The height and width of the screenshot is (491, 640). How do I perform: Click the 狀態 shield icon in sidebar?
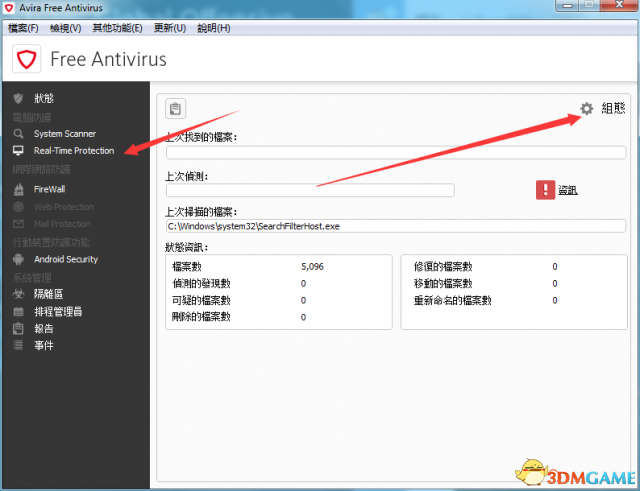(18, 98)
